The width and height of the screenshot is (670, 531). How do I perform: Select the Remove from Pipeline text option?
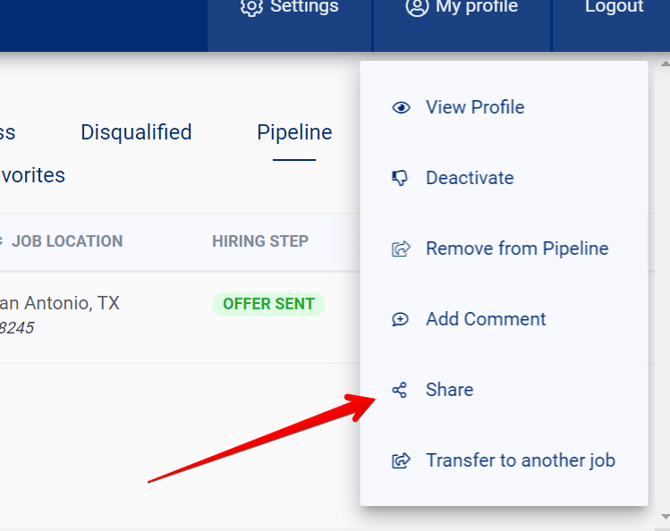pyautogui.click(x=517, y=248)
